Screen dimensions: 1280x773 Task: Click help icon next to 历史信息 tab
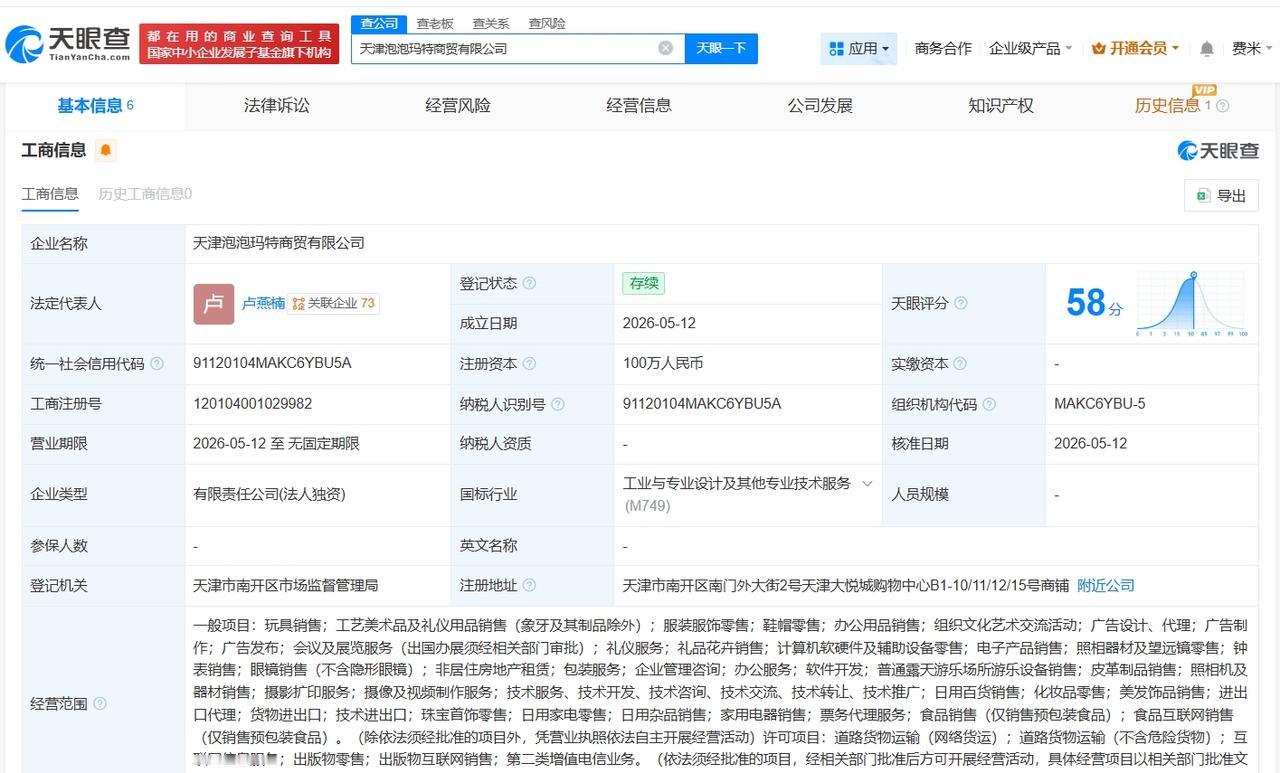tap(1222, 106)
